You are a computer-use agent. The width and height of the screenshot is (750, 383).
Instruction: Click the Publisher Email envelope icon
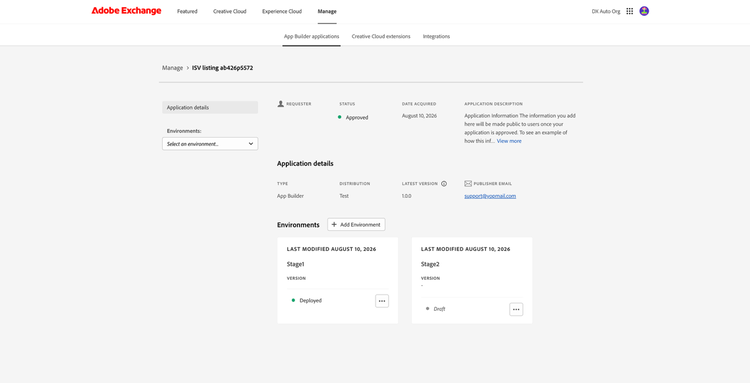(x=468, y=184)
